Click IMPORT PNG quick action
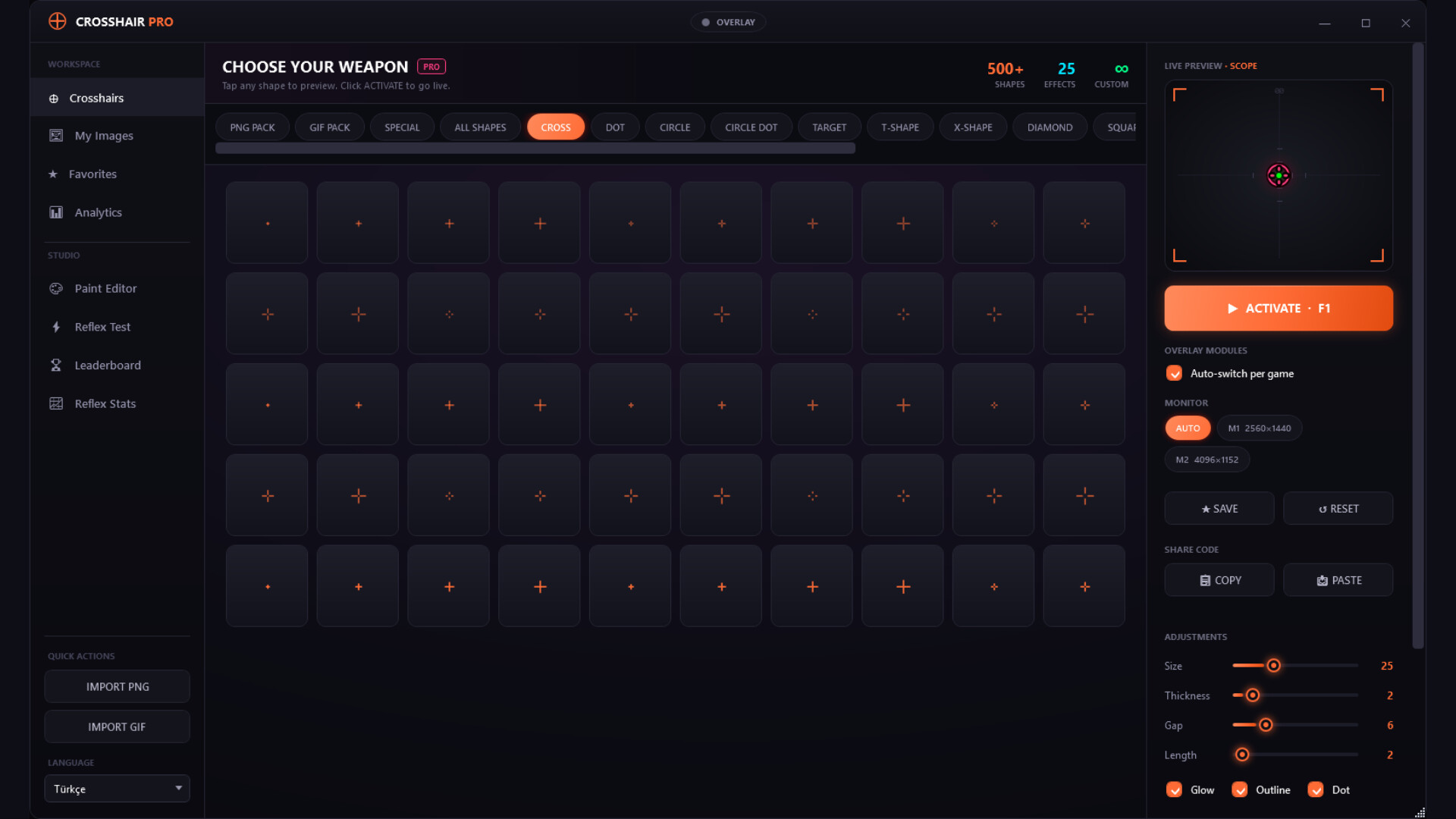 (x=117, y=686)
